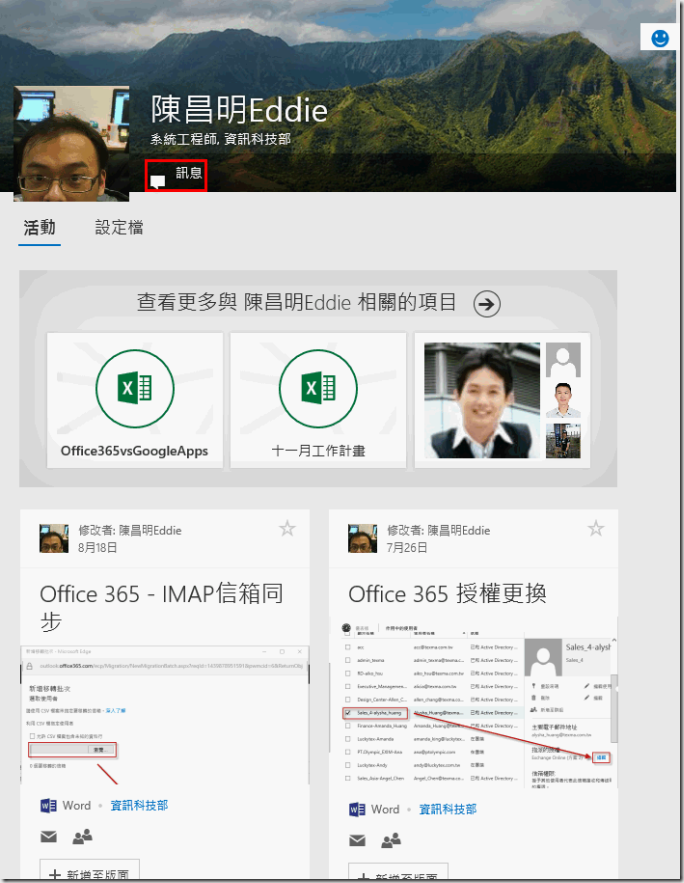The width and height of the screenshot is (684, 883).
Task: Click the large smiling man photo
Action: coord(482,400)
